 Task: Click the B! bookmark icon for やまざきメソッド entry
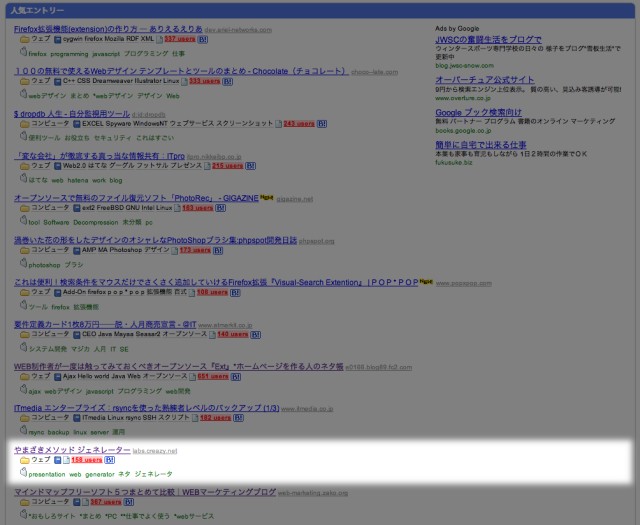coord(109,460)
